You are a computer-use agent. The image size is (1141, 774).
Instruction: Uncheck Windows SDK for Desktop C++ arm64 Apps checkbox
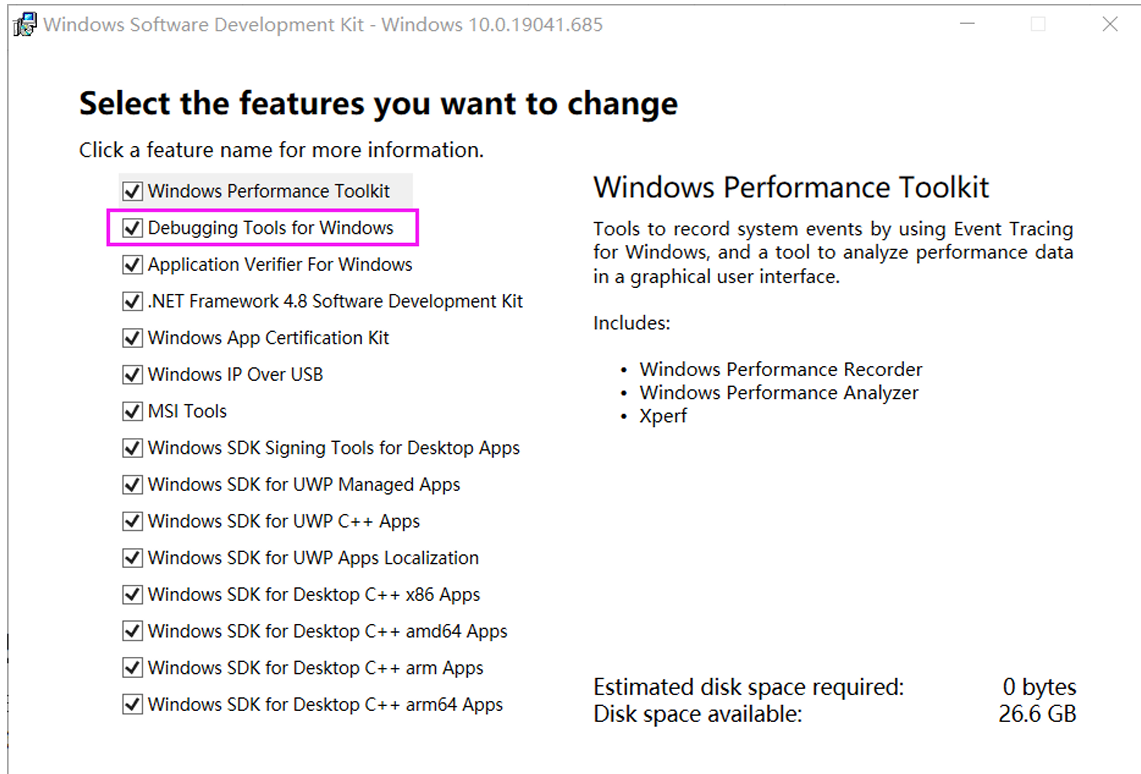(132, 705)
